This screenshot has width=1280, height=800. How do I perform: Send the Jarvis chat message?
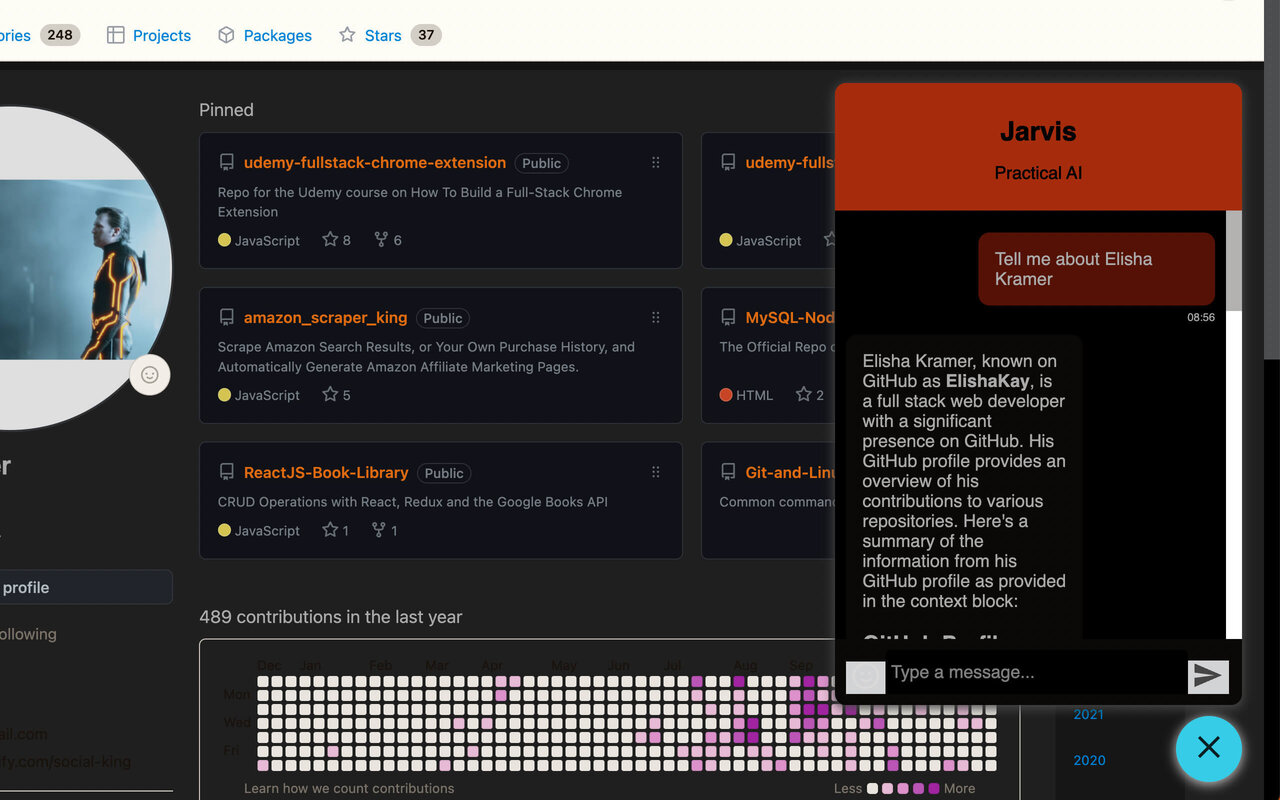tap(1208, 676)
